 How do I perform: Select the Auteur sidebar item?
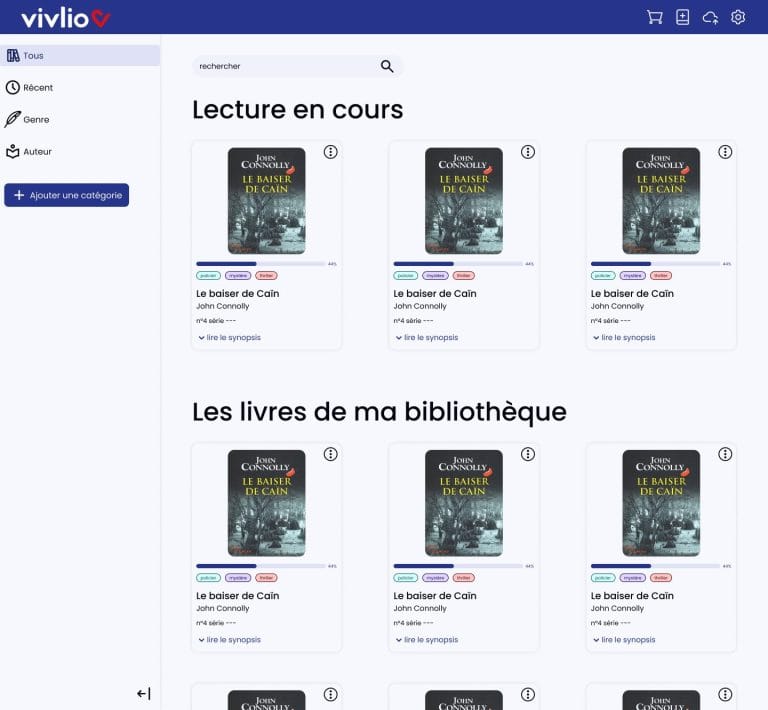[80, 151]
